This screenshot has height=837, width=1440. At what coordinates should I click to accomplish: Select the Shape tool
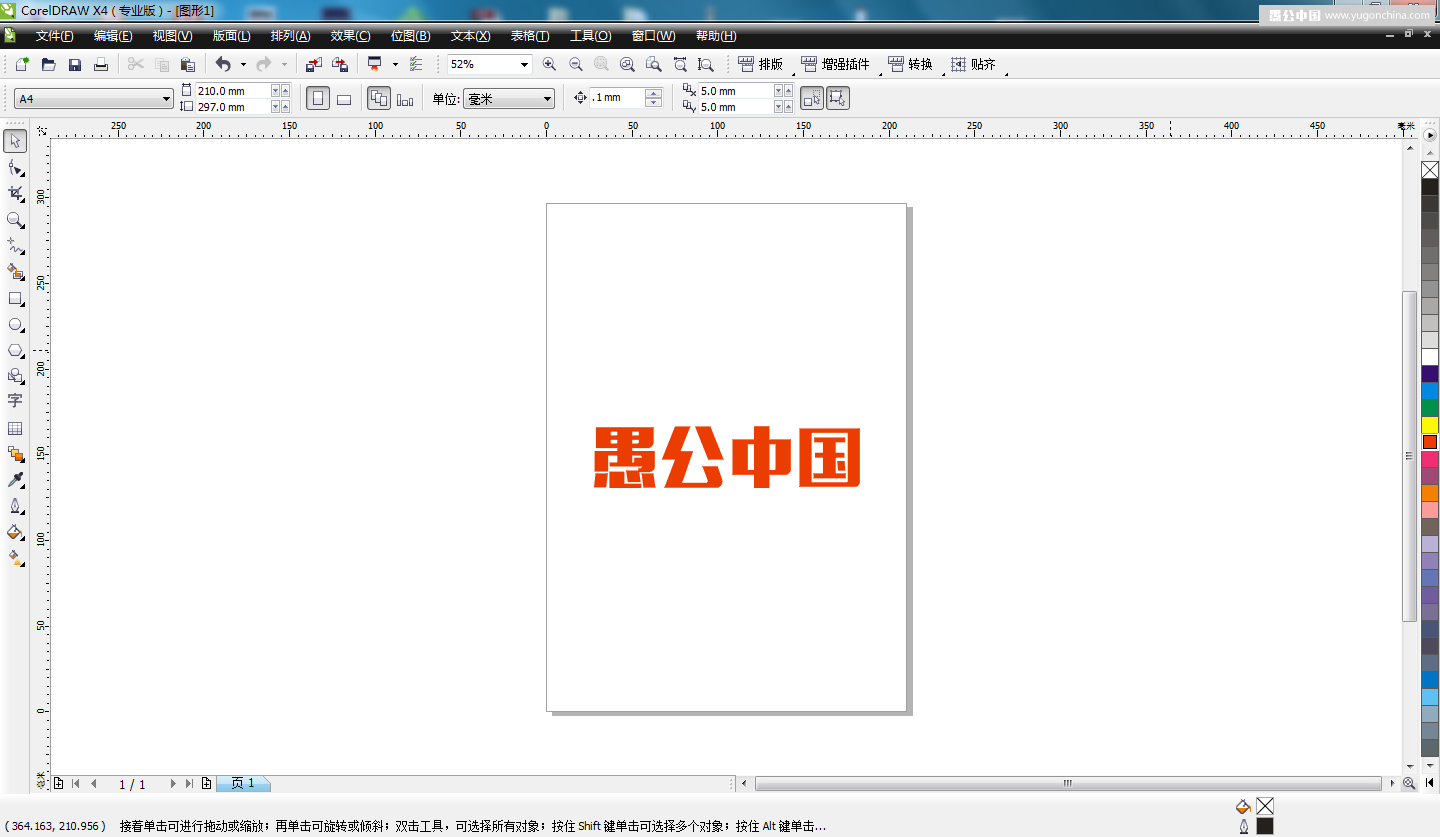(x=15, y=167)
